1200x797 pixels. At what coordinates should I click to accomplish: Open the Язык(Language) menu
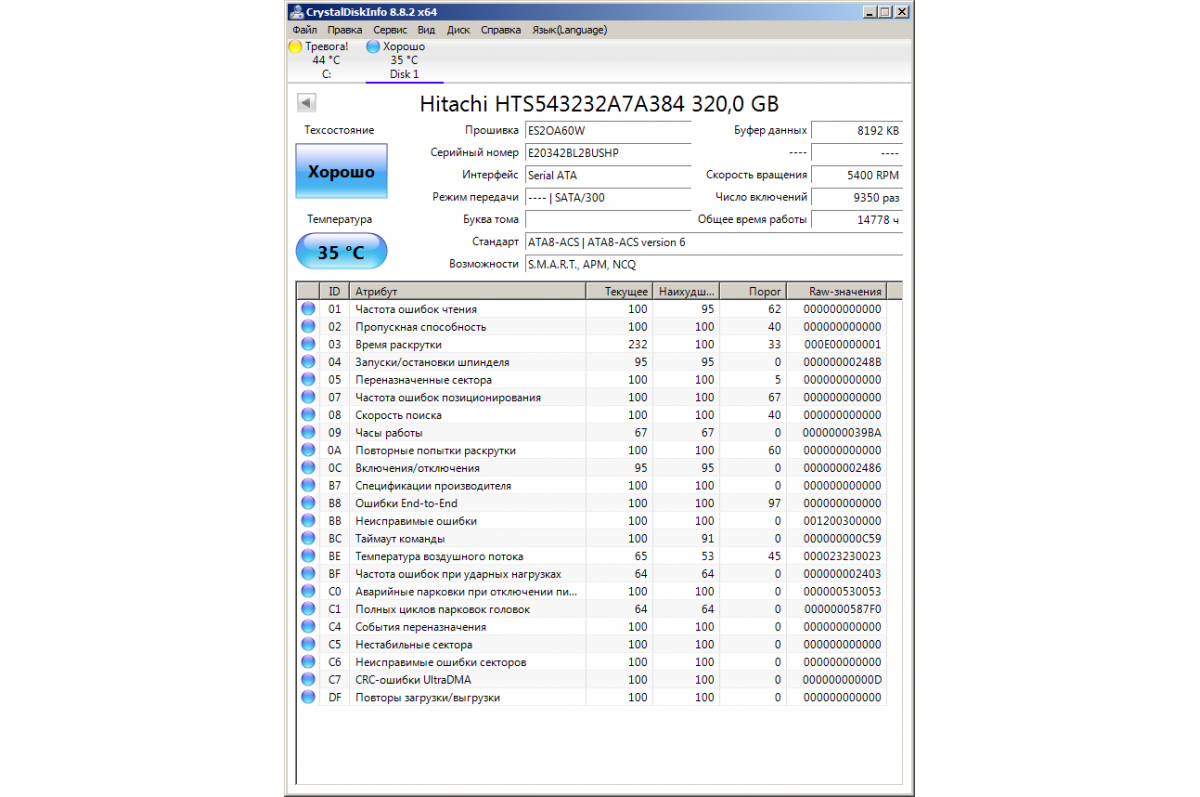pos(569,30)
